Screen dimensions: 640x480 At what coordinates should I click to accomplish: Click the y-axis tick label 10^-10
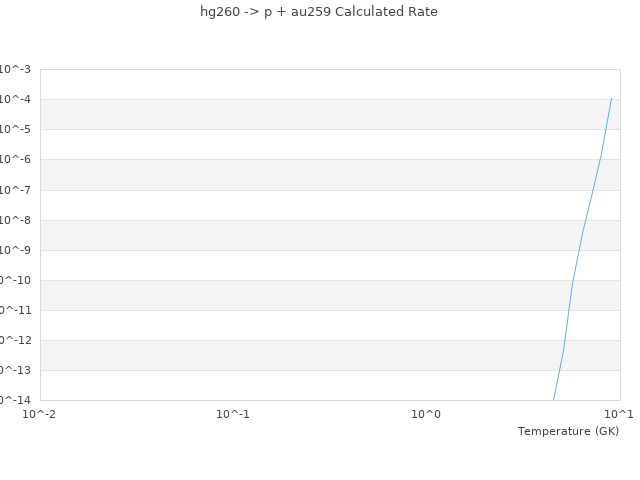coord(14,280)
